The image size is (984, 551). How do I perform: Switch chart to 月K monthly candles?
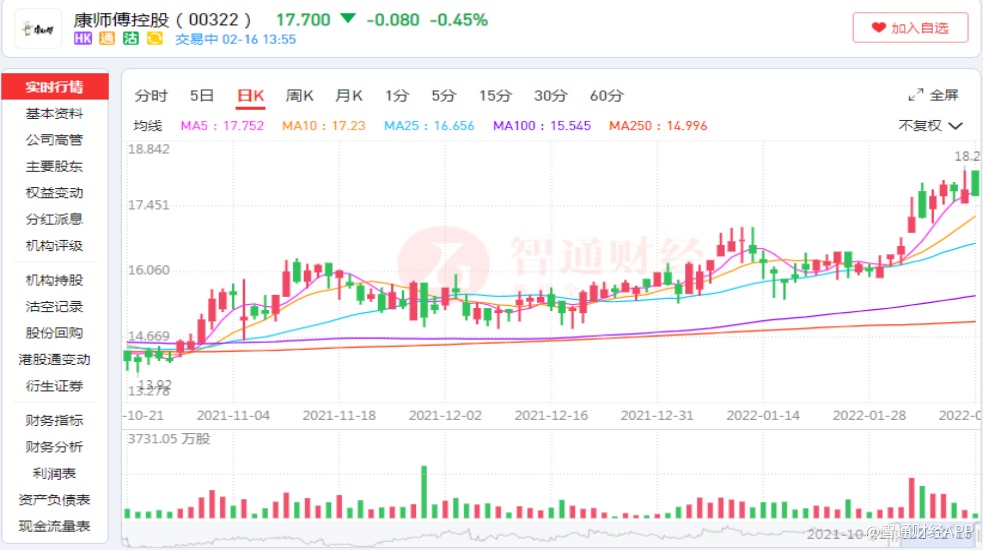[x=348, y=96]
